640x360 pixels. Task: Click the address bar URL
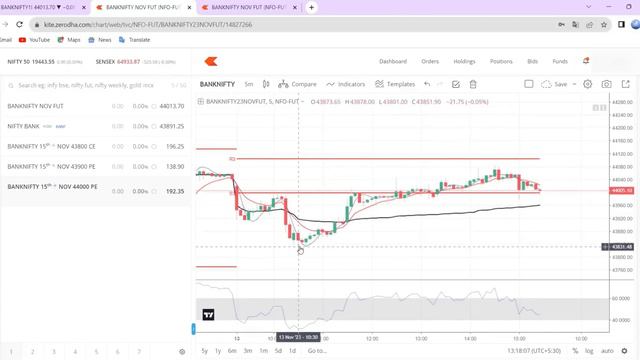148,24
